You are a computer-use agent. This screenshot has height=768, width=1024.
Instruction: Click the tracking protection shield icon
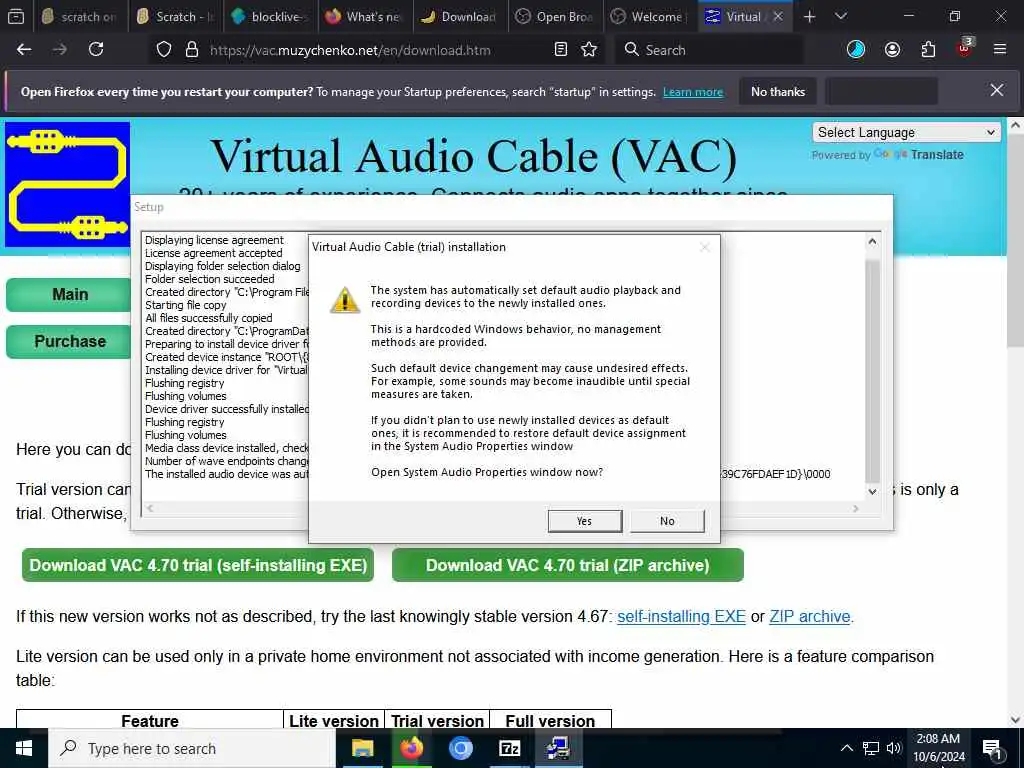pos(164,50)
